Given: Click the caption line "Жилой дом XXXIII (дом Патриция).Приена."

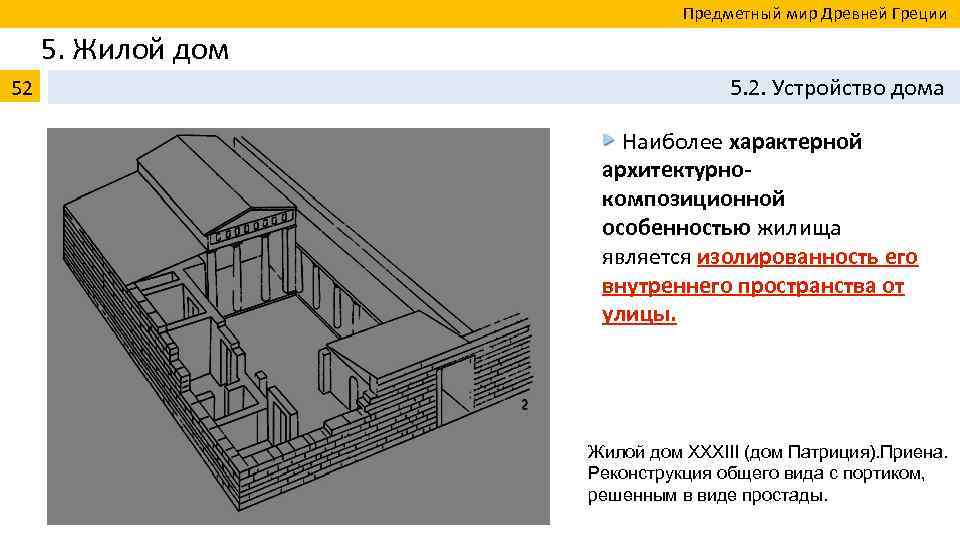Looking at the screenshot, I should coord(767,452).
